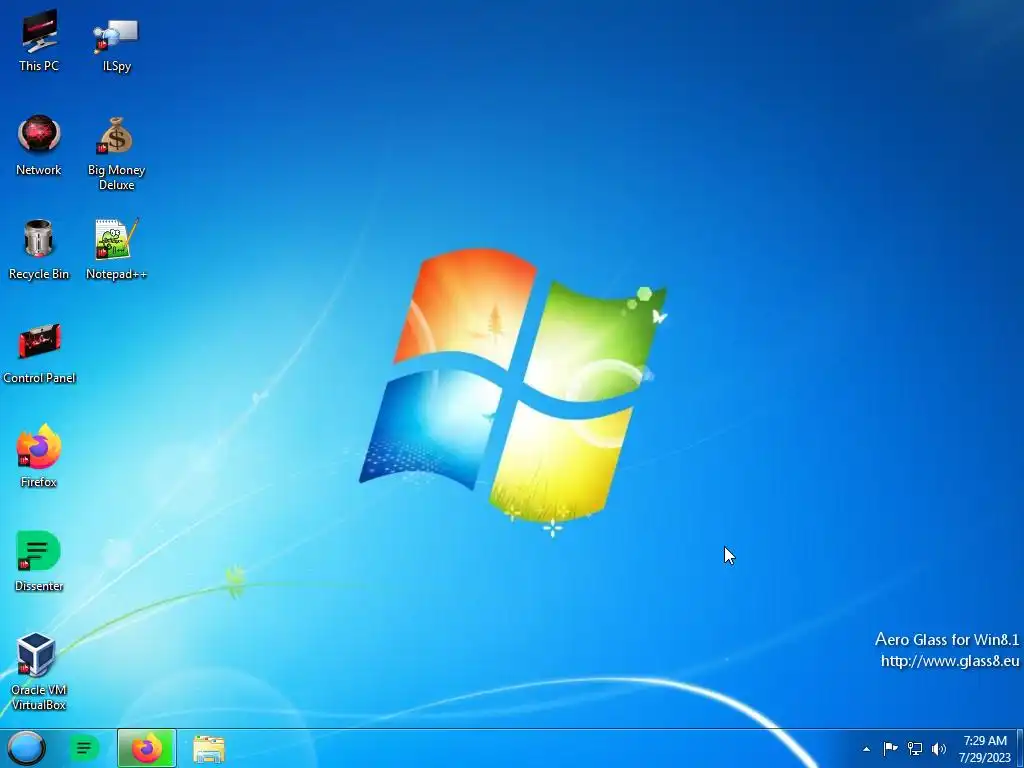Select the Recycle Bin icon
The image size is (1024, 768).
coord(39,249)
